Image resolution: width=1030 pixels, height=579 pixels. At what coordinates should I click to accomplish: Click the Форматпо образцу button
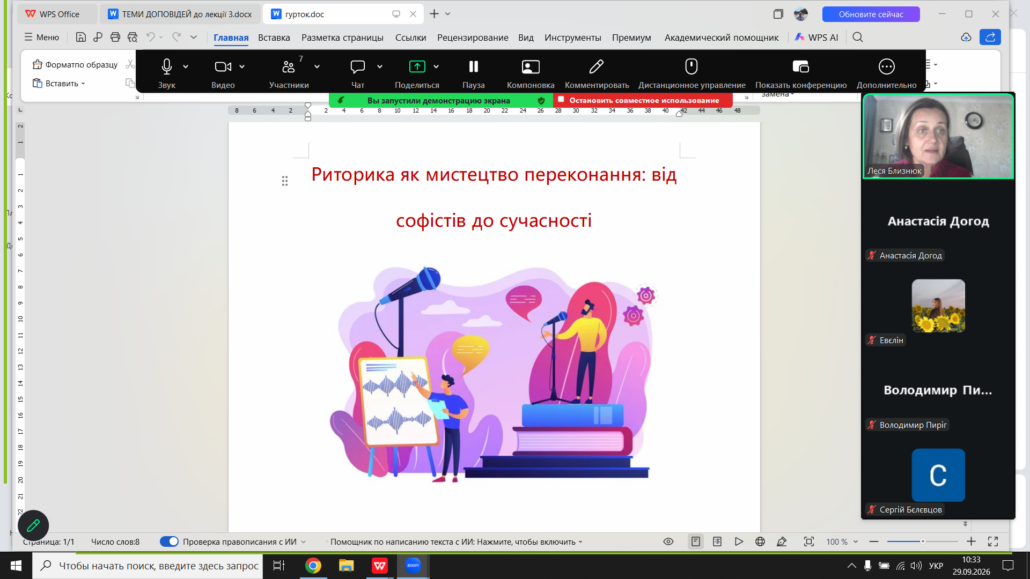pos(75,64)
